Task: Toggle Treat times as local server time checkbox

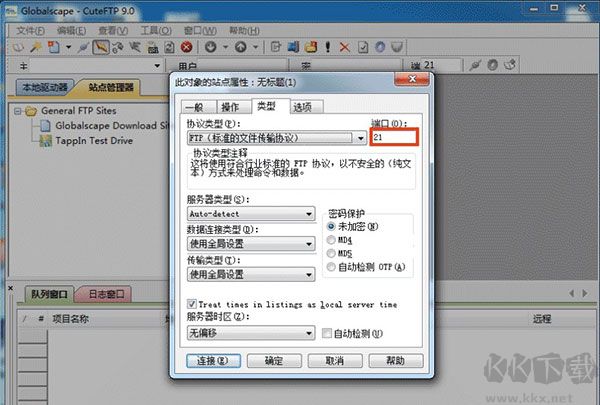Action: pyautogui.click(x=192, y=304)
